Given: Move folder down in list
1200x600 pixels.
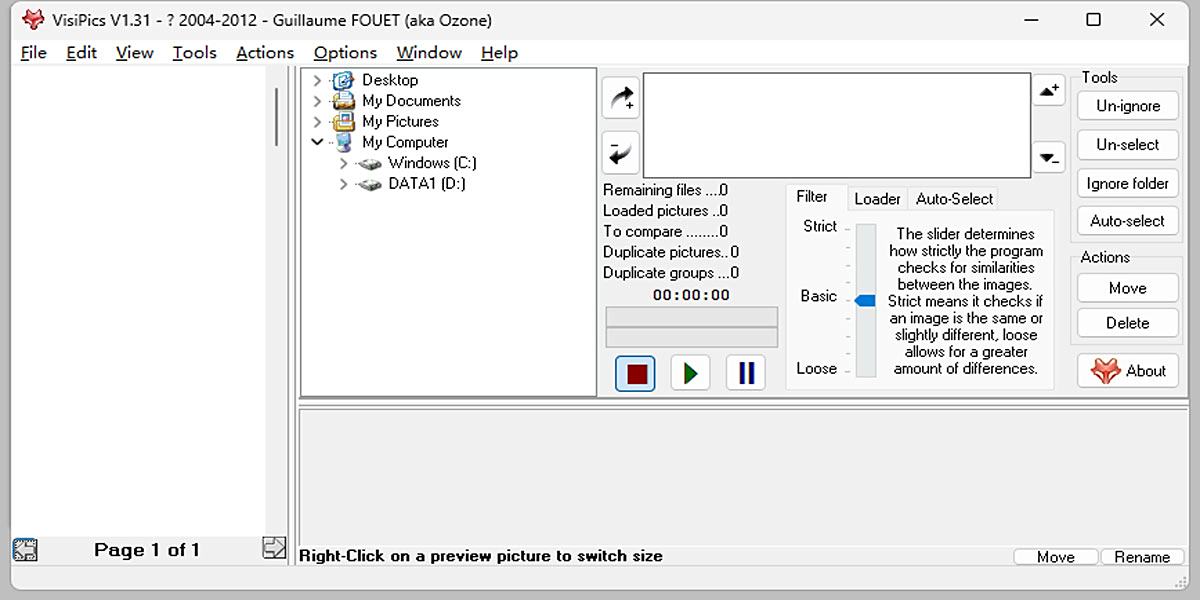Looking at the screenshot, I should (1048, 157).
